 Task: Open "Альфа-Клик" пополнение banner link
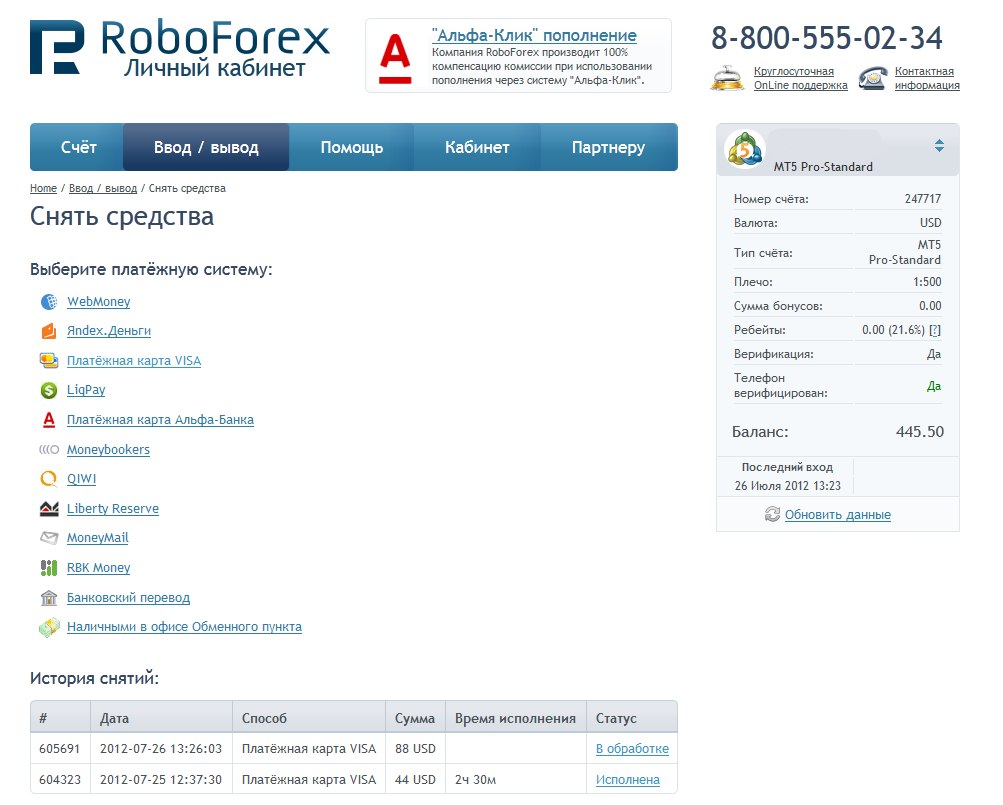point(534,35)
